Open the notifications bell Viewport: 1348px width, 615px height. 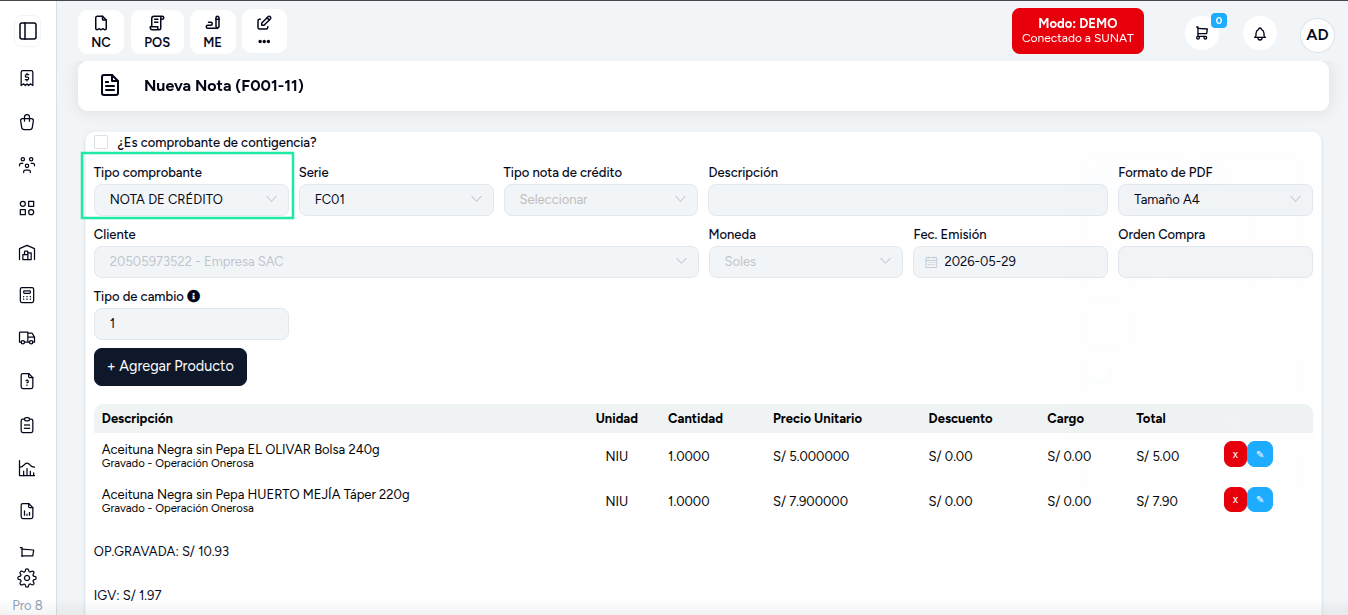(x=1260, y=33)
